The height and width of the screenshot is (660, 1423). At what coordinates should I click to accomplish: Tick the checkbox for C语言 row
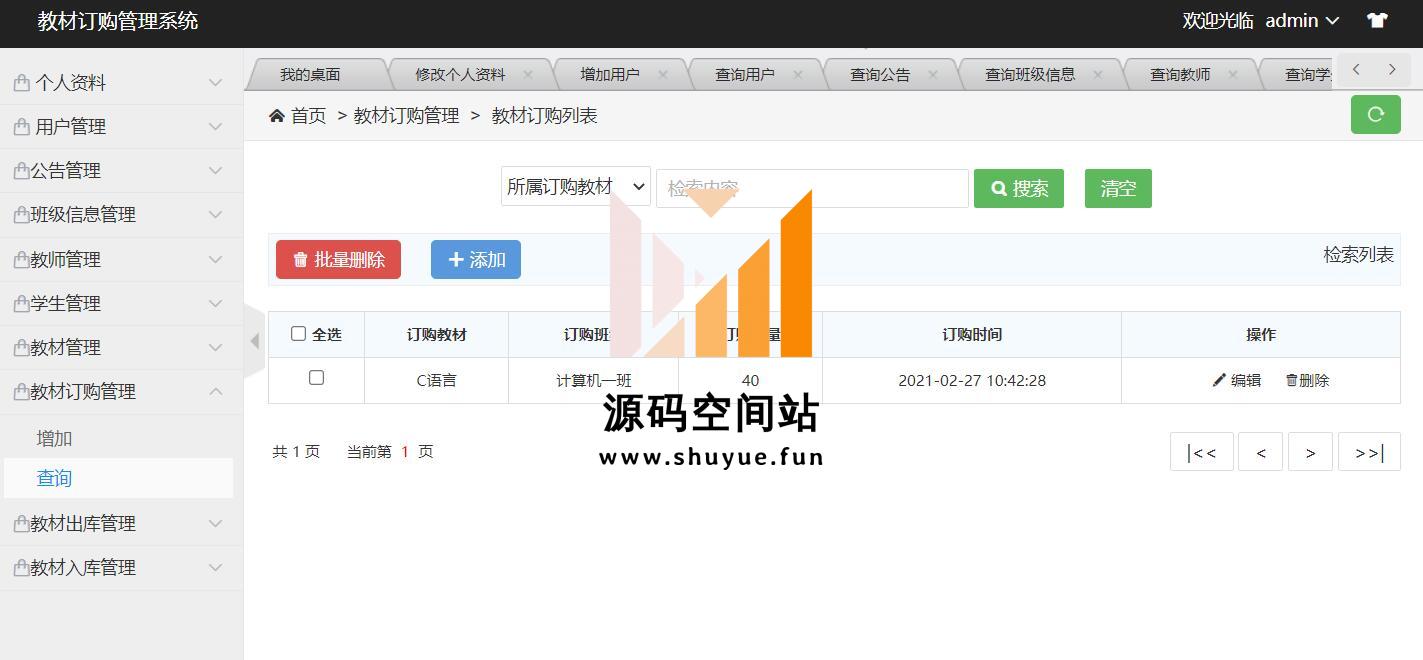coord(316,377)
